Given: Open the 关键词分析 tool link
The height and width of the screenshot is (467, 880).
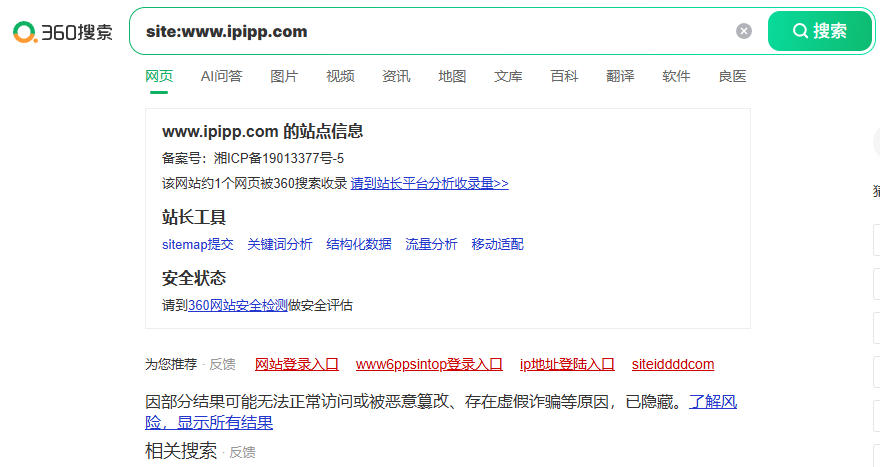Looking at the screenshot, I should 279,244.
